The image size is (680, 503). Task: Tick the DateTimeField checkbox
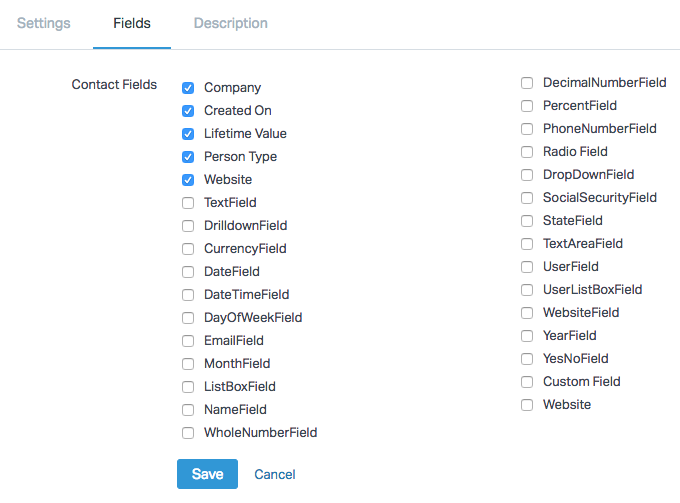pyautogui.click(x=188, y=295)
